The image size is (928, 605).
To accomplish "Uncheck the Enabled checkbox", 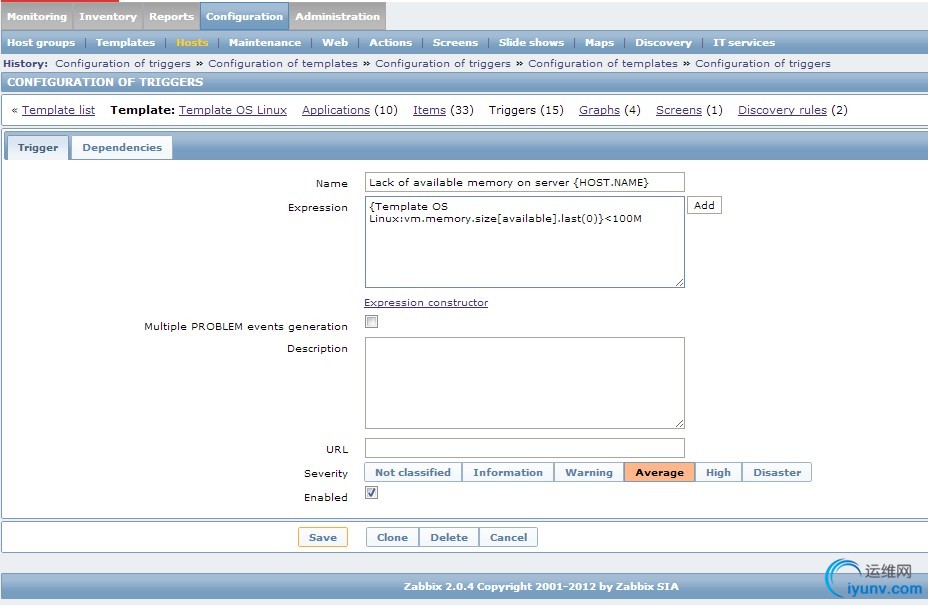I will [372, 493].
